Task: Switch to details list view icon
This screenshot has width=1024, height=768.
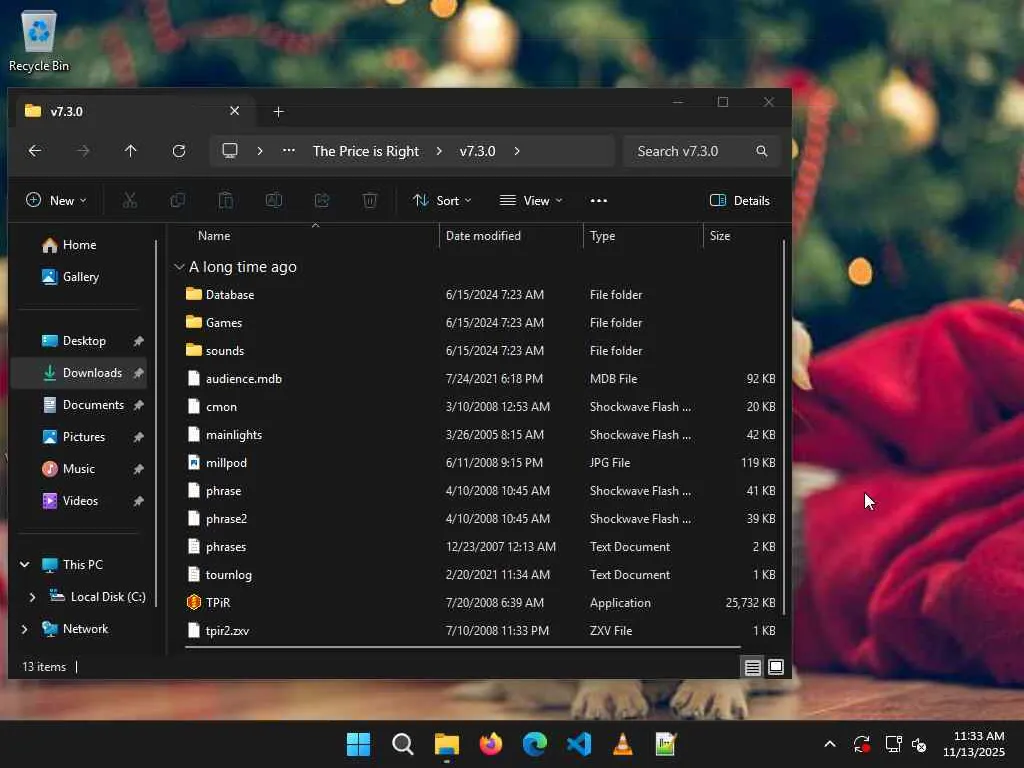Action: click(x=752, y=667)
